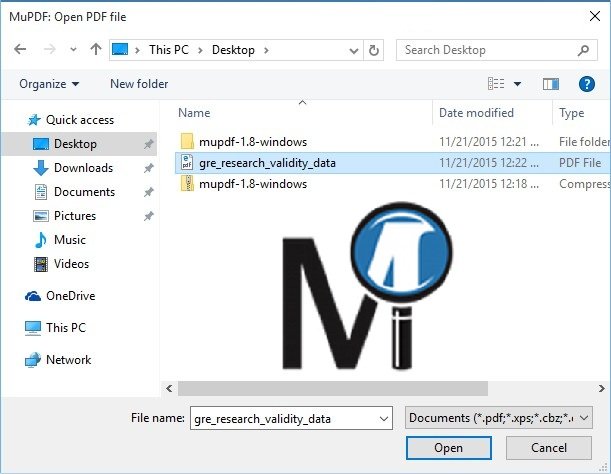Select Desktop in address breadcrumb

tap(233, 50)
